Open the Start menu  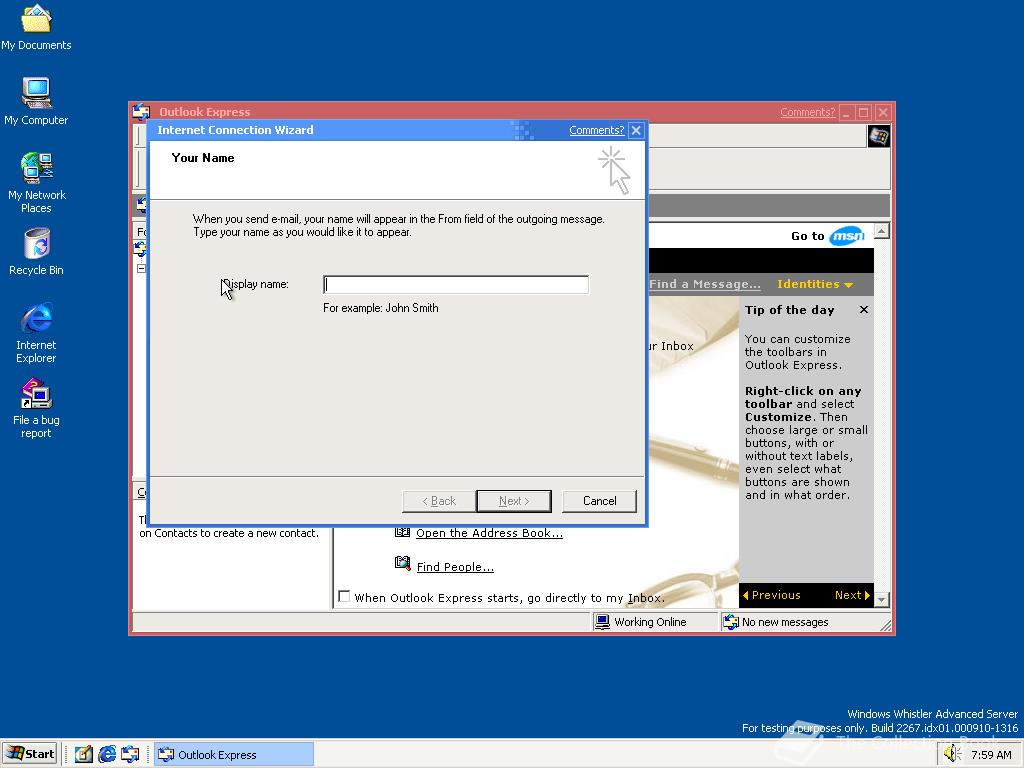pyautogui.click(x=29, y=753)
